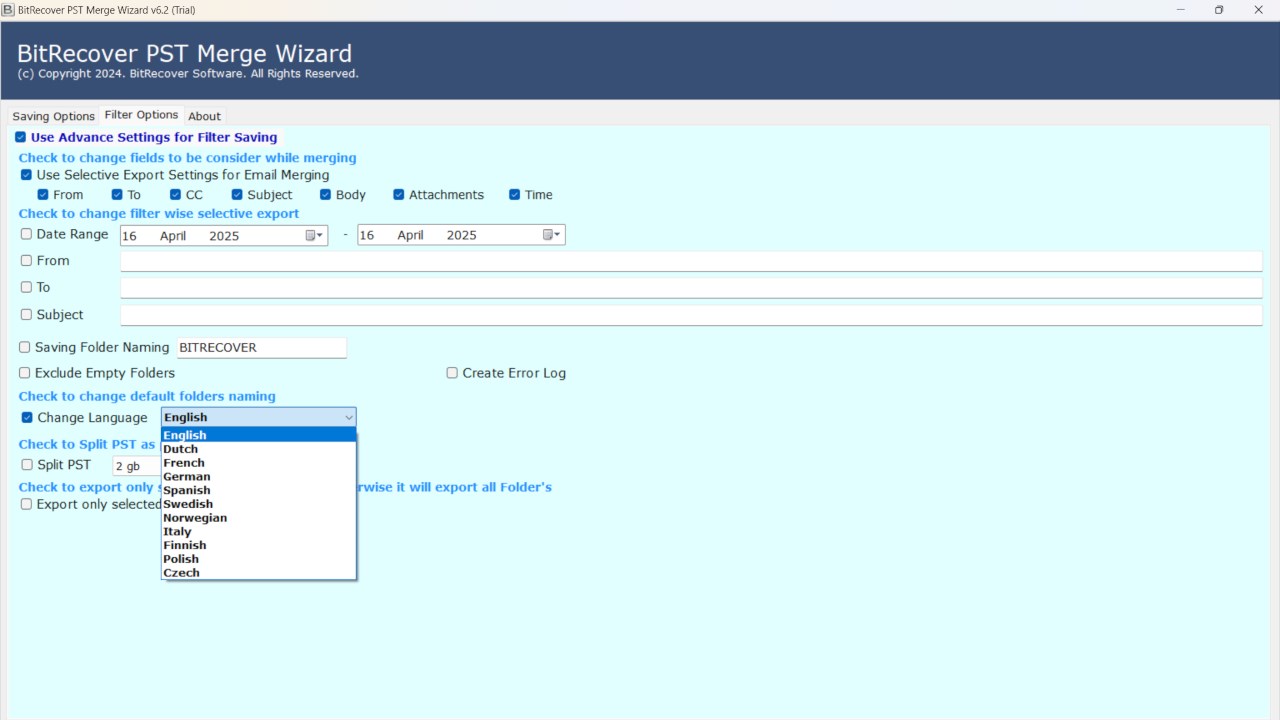The height and width of the screenshot is (720, 1280).
Task: Click BitRecover app icon in title bar
Action: (8, 9)
